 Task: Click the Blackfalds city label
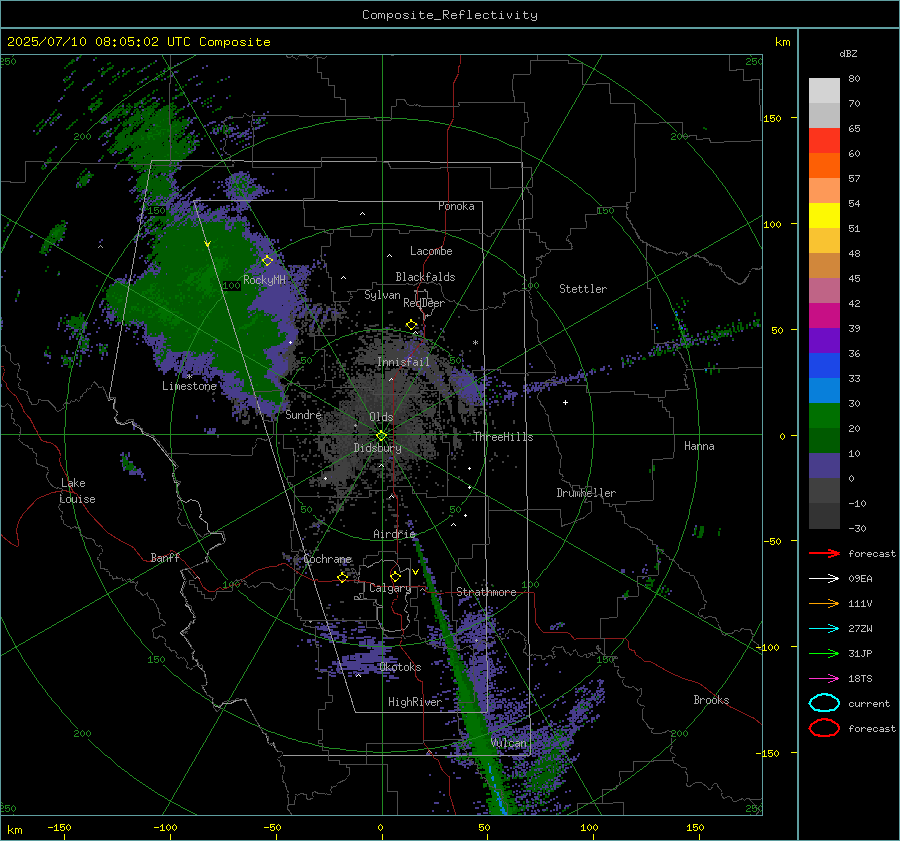[425, 277]
